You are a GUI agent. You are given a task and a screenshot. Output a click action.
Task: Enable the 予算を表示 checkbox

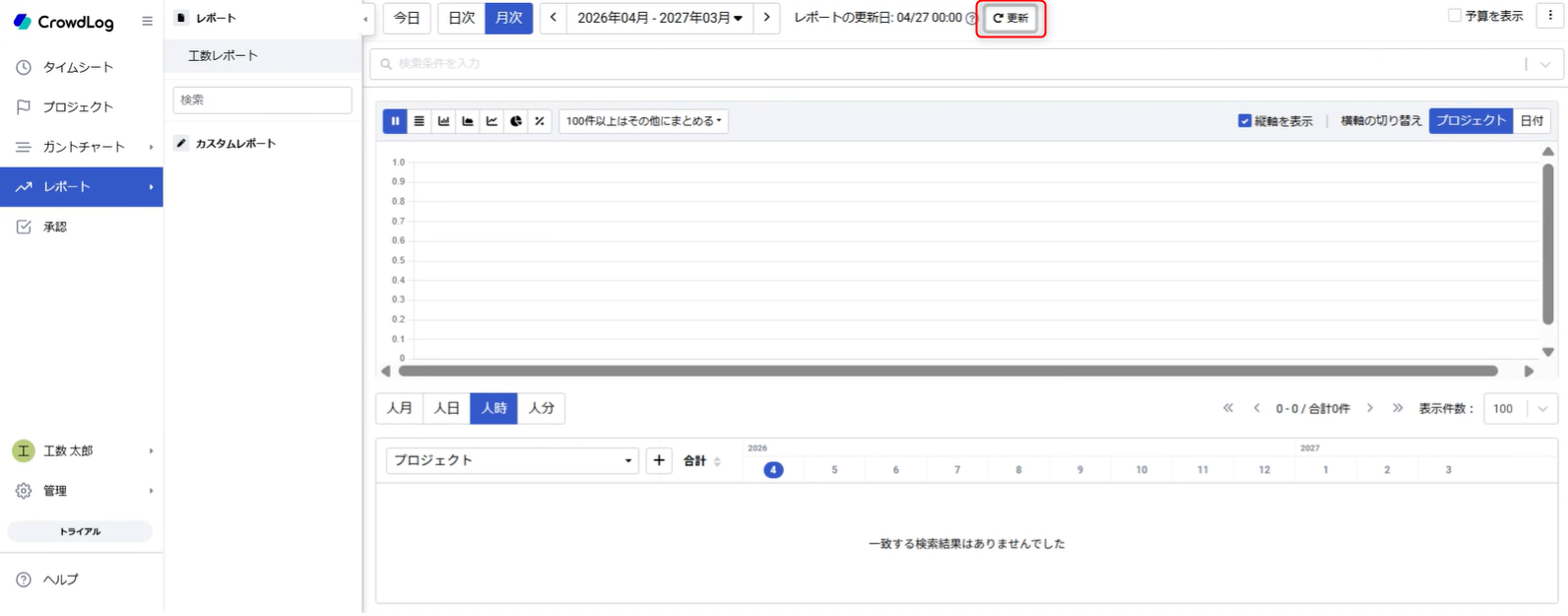coord(1455,16)
